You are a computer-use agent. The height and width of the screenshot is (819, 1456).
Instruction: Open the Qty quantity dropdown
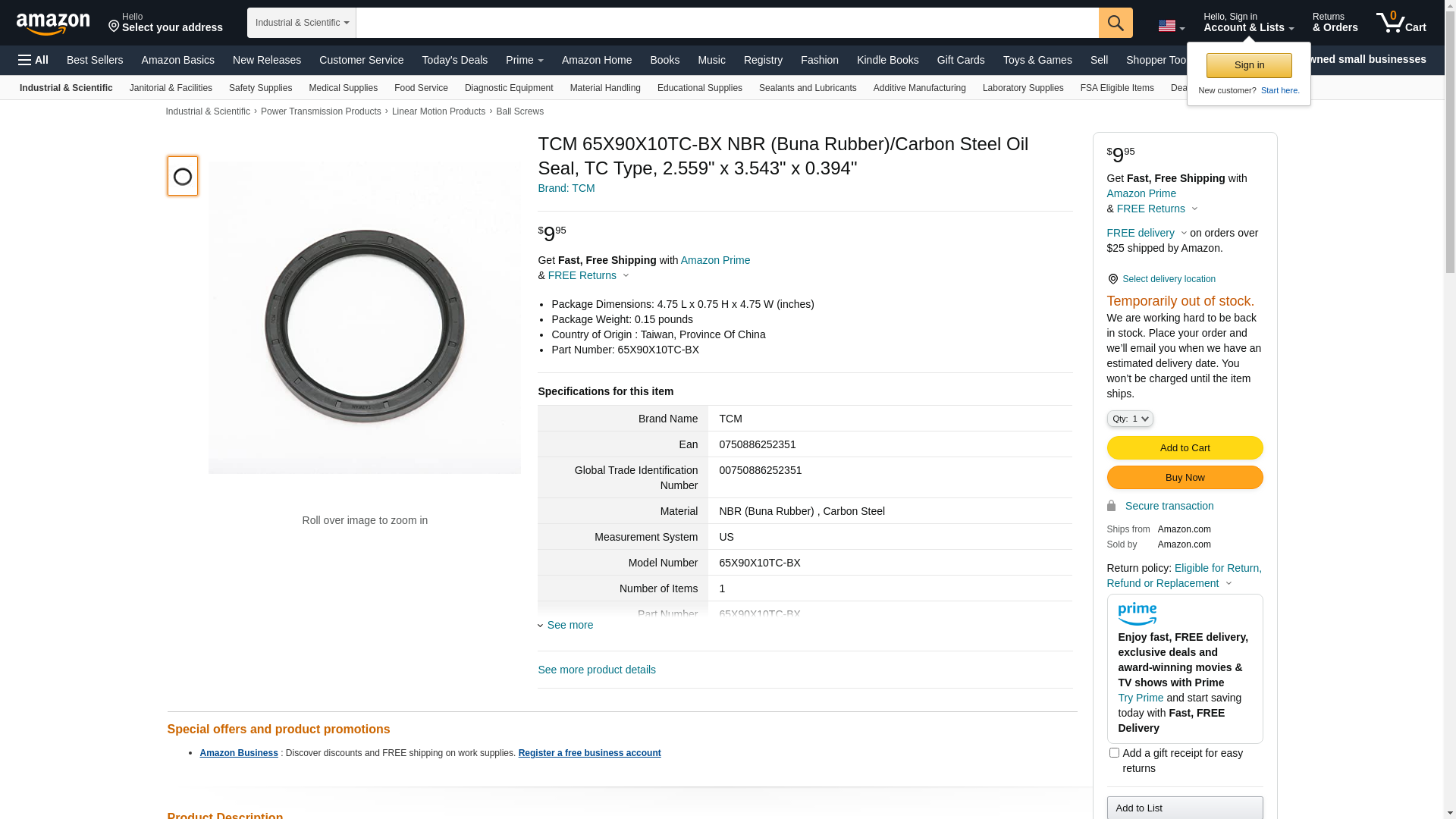point(1129,419)
